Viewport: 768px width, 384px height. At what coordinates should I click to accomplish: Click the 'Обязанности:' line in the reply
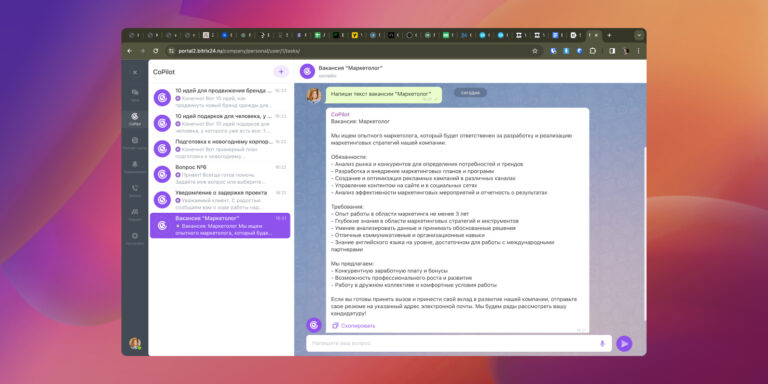click(x=349, y=157)
